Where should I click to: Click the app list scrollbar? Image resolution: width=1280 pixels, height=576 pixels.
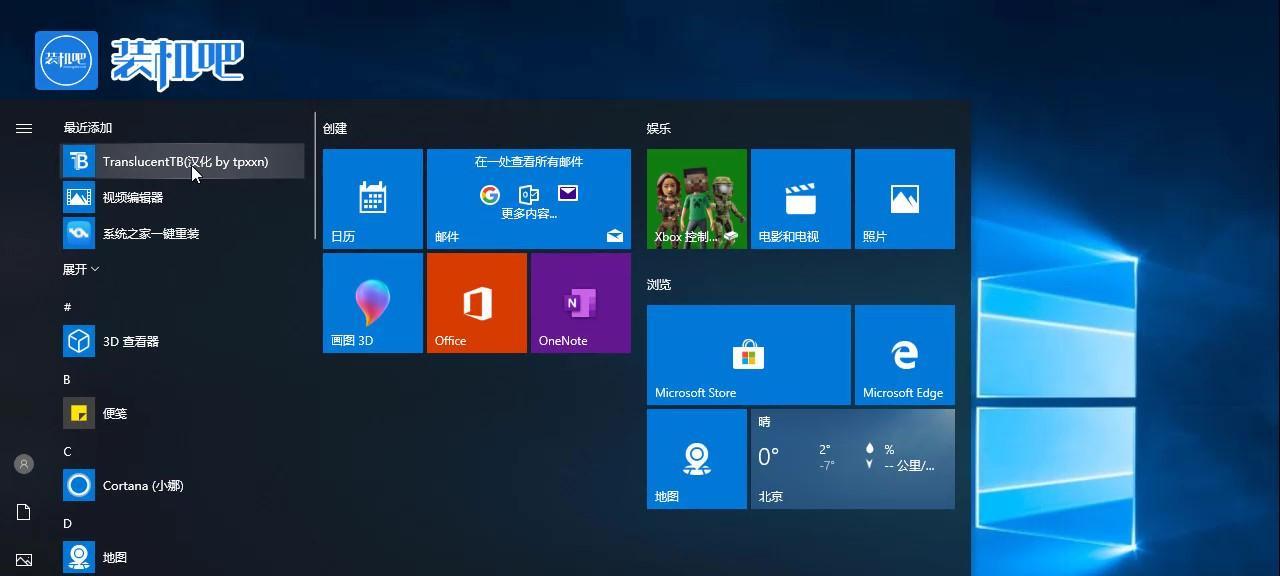click(x=315, y=175)
